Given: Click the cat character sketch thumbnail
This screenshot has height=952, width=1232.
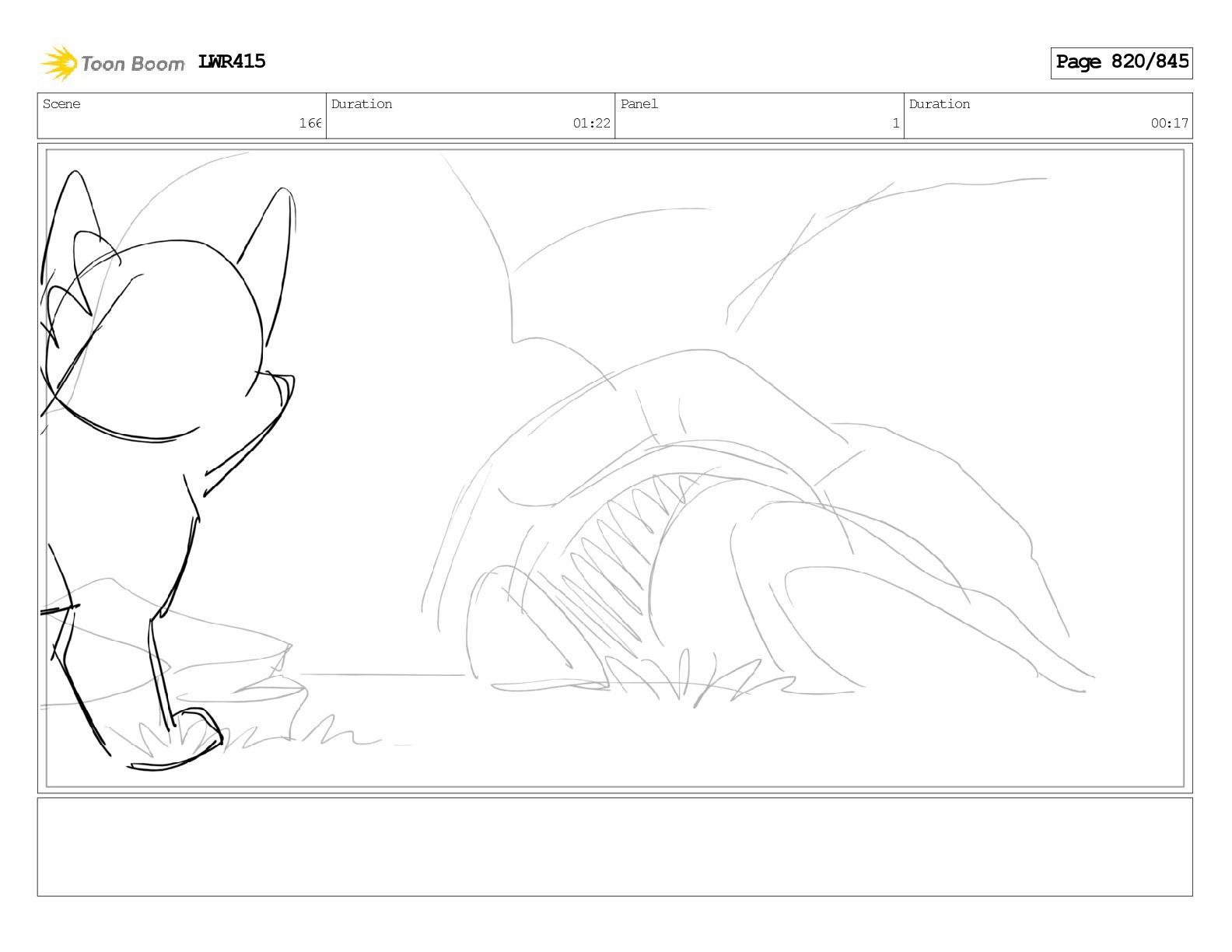Looking at the screenshot, I should [168, 471].
